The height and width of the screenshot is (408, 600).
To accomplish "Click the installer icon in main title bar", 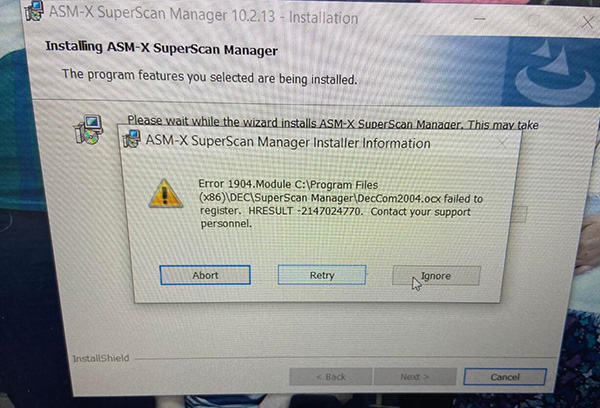I will pyautogui.click(x=34, y=10).
